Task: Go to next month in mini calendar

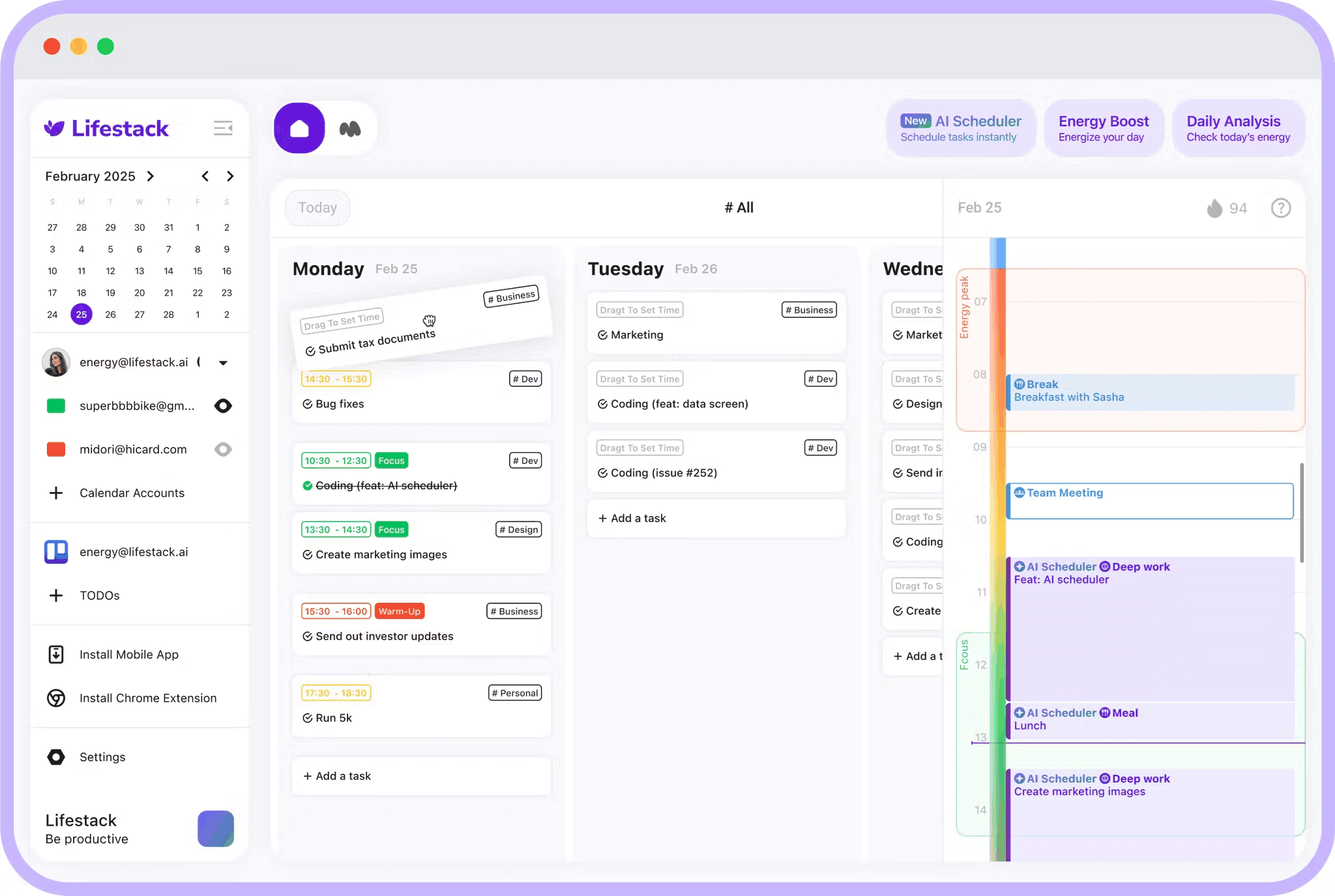Action: [229, 176]
